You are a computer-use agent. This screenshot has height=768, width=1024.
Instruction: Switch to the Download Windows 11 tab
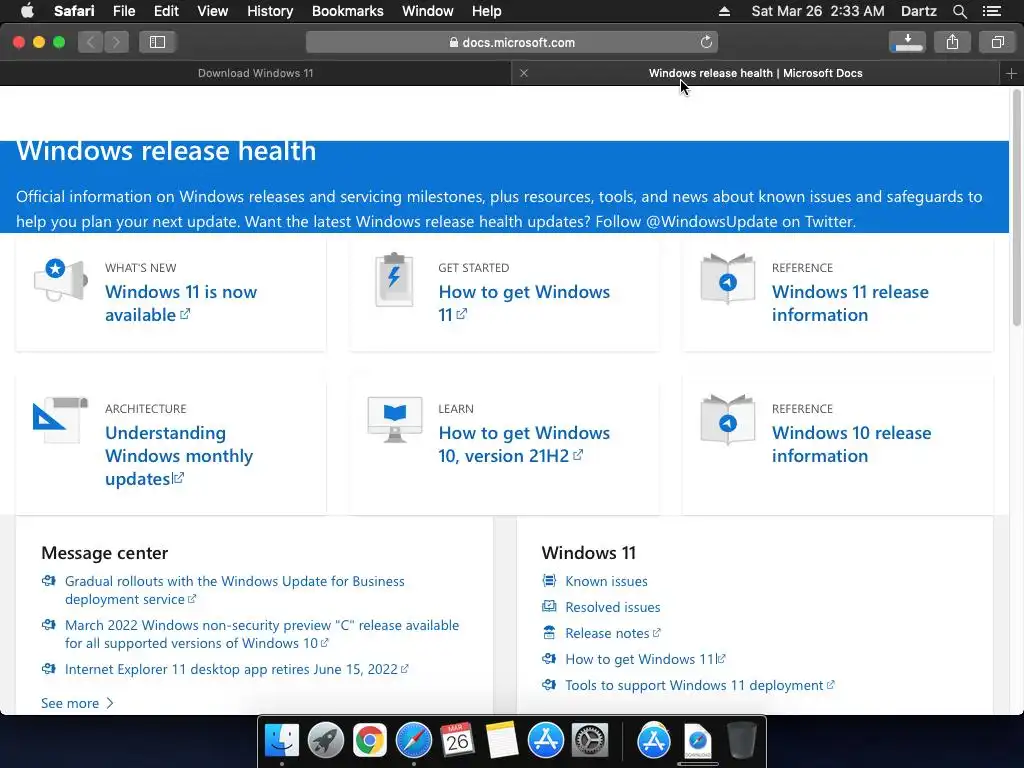pos(255,73)
